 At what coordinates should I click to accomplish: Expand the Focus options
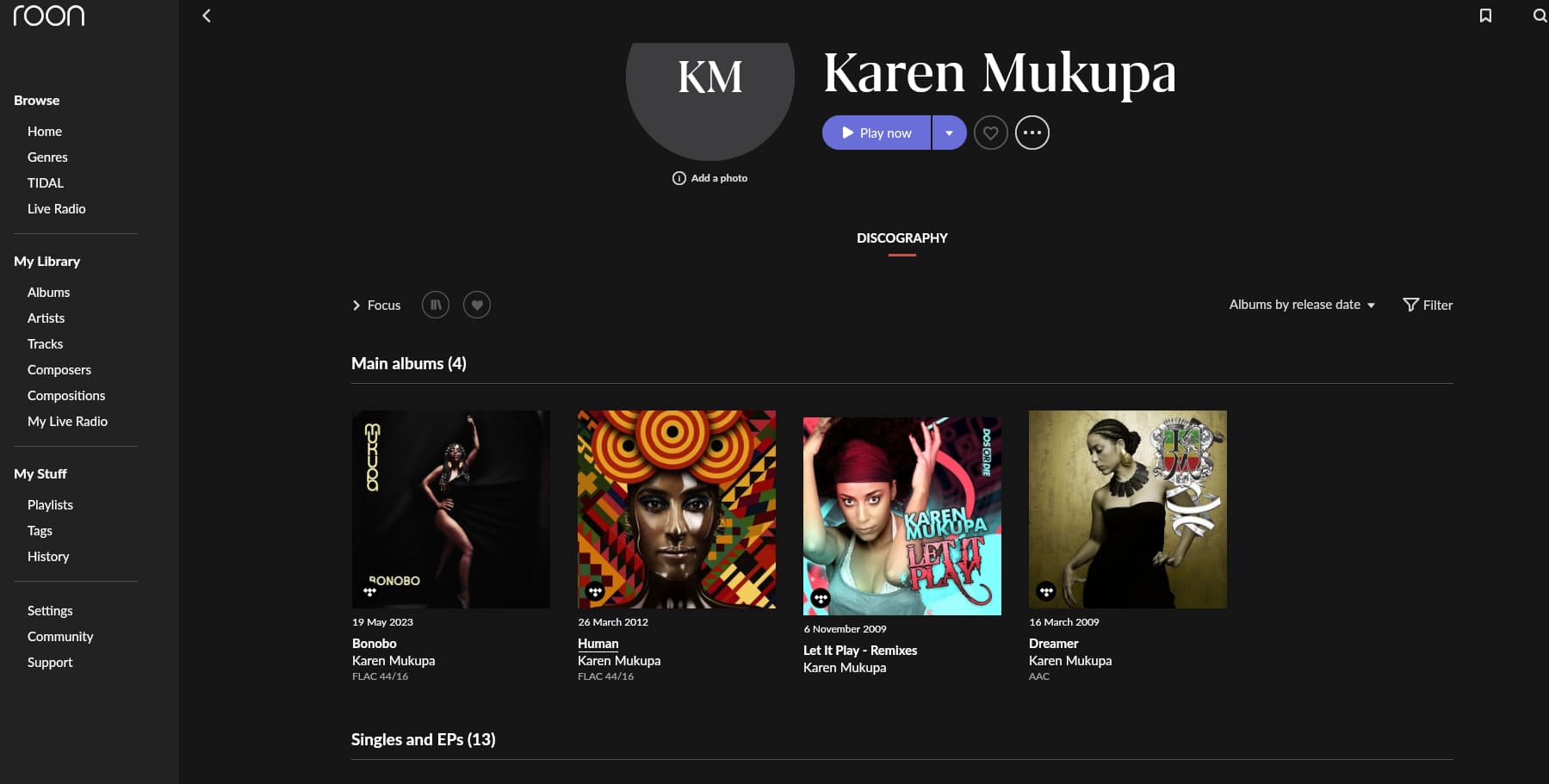pos(376,305)
